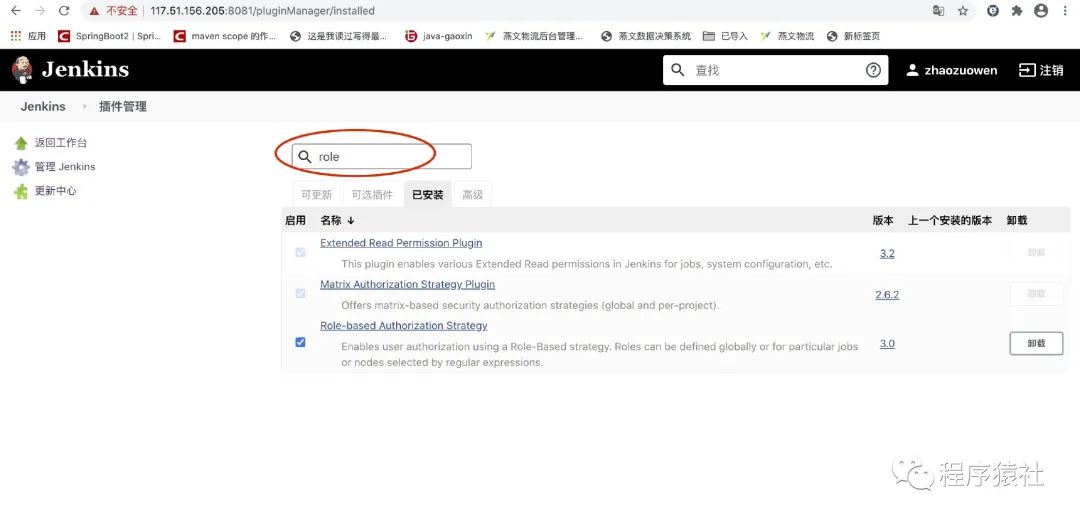Click the plugin filter magnifier icon

pos(304,156)
